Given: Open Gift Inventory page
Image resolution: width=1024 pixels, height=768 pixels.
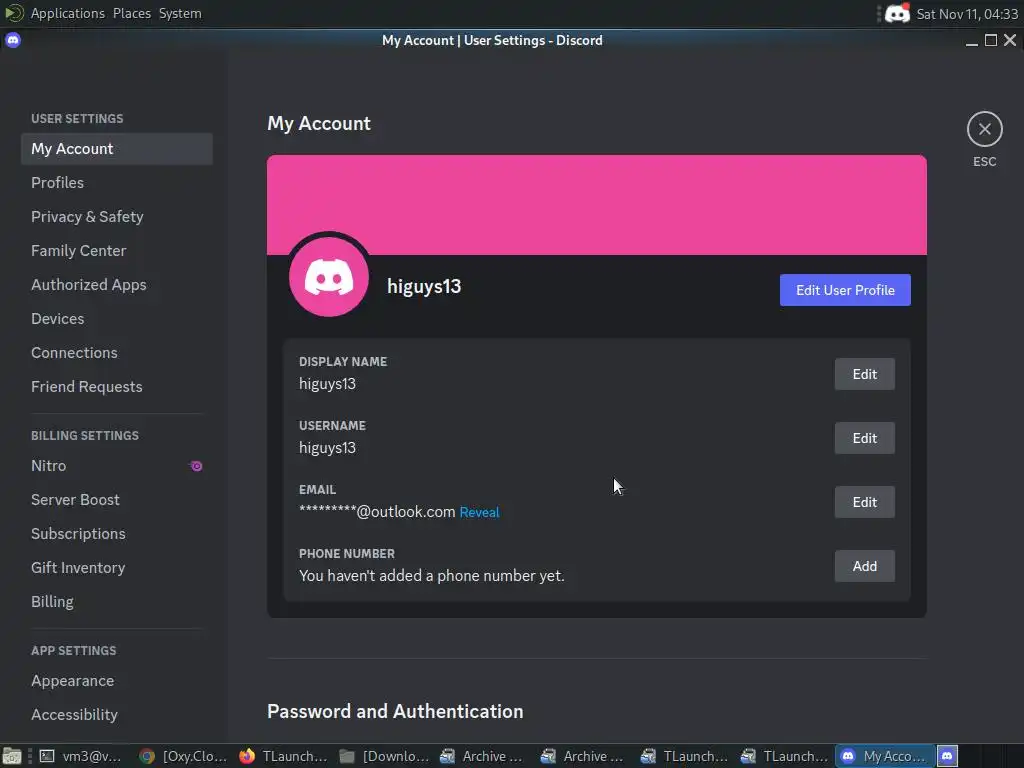Looking at the screenshot, I should 117,568.
